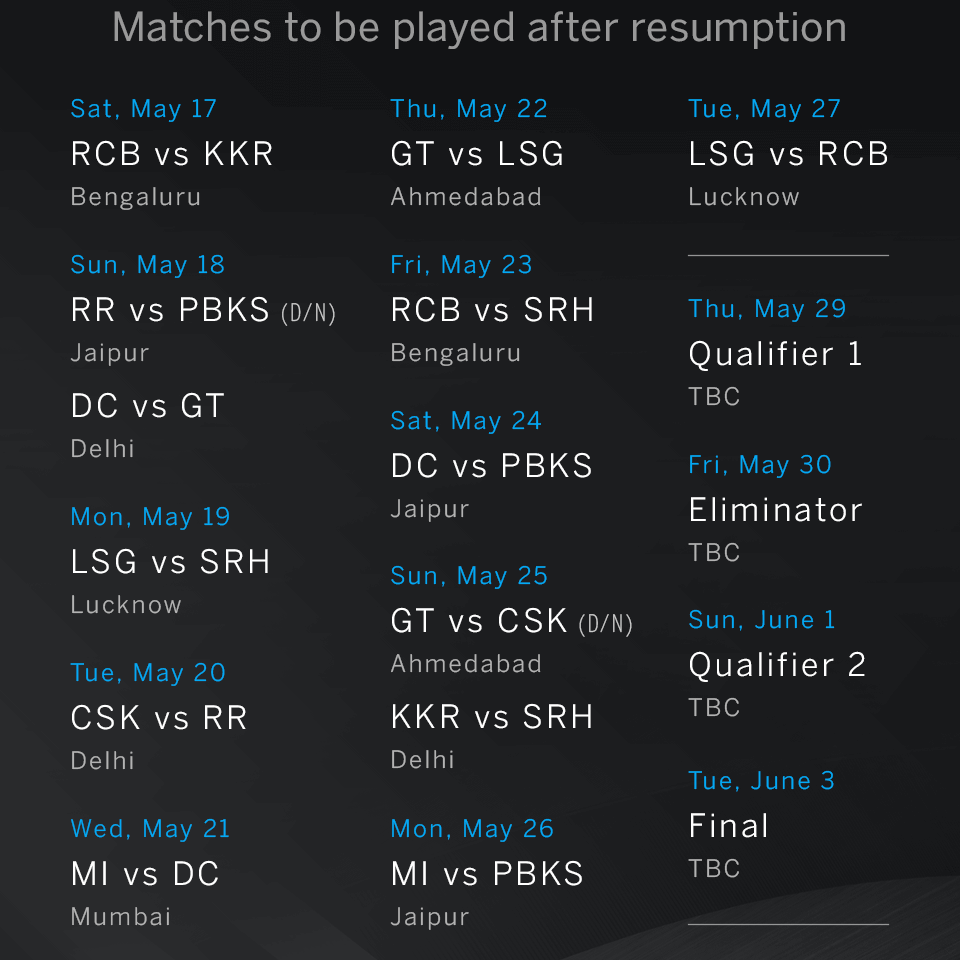Select DC vs GT in Delhi
This screenshot has width=960, height=960.
tap(148, 406)
